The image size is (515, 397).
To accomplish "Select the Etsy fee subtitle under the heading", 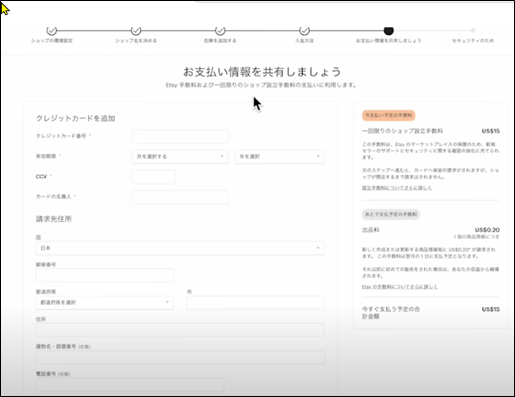I will click(x=261, y=85).
